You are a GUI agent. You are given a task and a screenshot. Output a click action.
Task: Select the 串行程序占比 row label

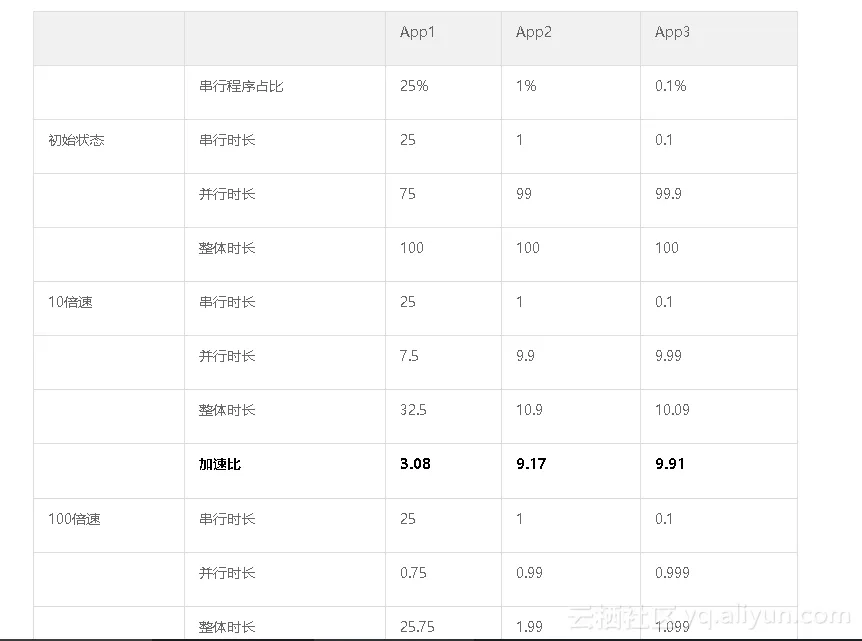coord(241,86)
